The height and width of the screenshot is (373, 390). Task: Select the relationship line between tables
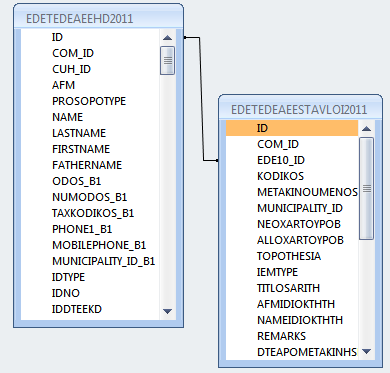(201, 100)
